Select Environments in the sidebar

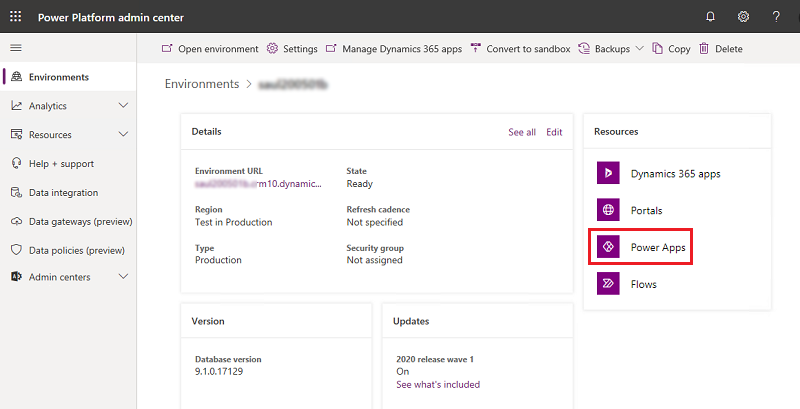pyautogui.click(x=68, y=77)
